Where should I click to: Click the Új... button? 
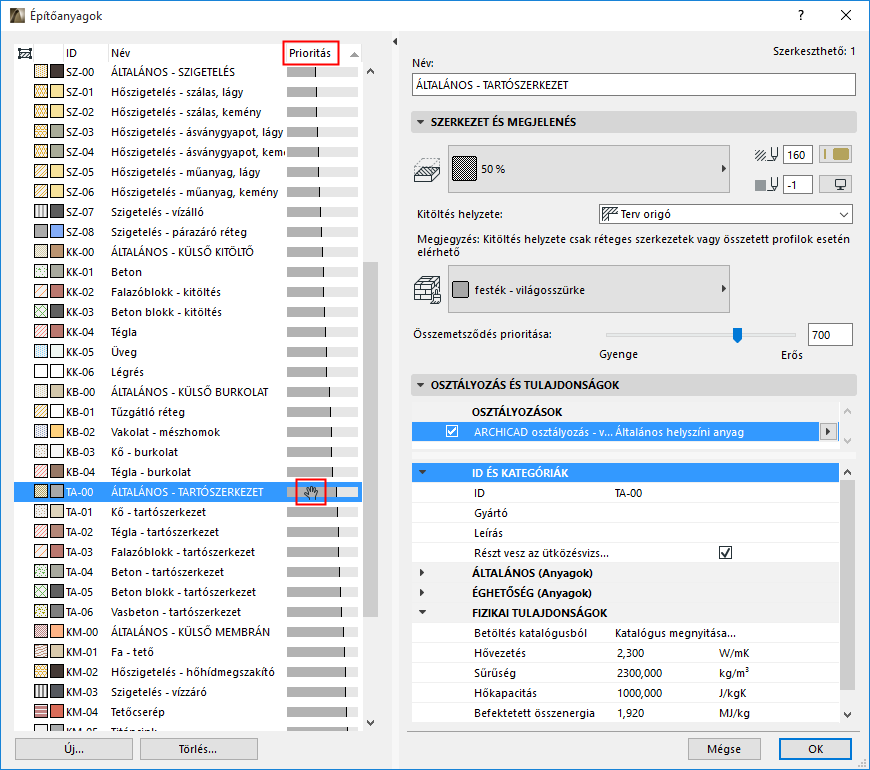(x=74, y=749)
